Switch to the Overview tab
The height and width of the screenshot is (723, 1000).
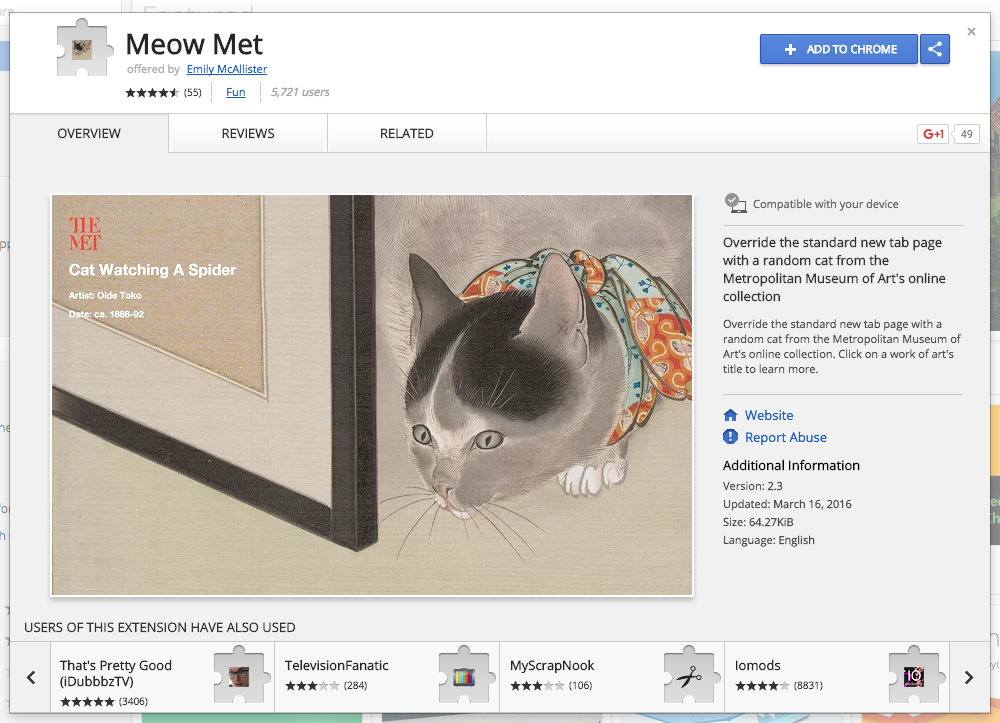tap(89, 133)
